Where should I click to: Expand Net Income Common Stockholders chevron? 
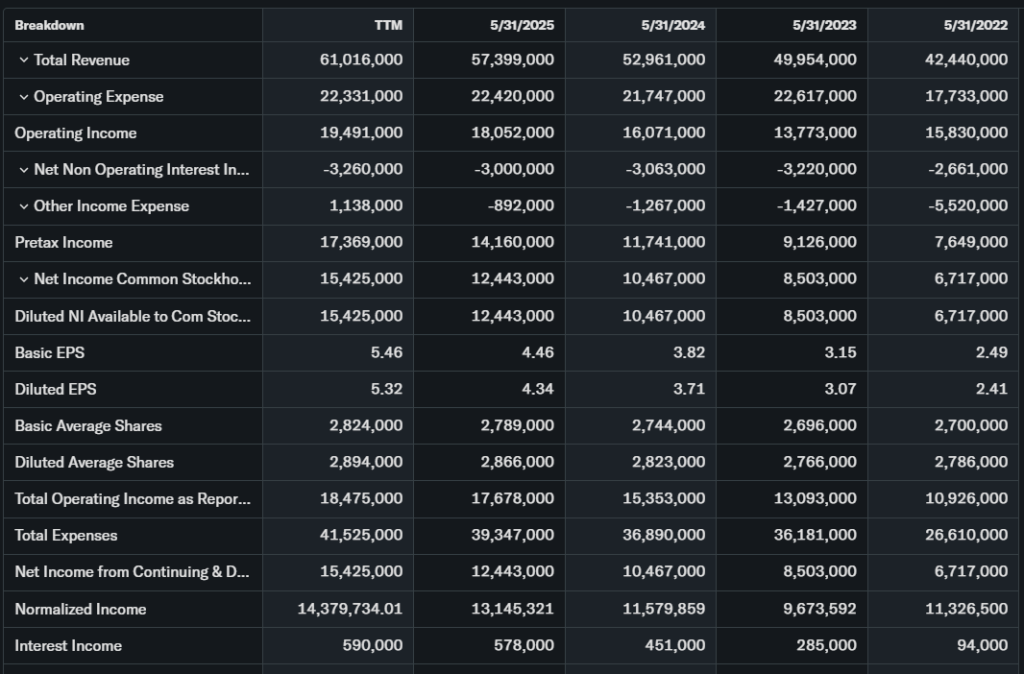point(23,279)
